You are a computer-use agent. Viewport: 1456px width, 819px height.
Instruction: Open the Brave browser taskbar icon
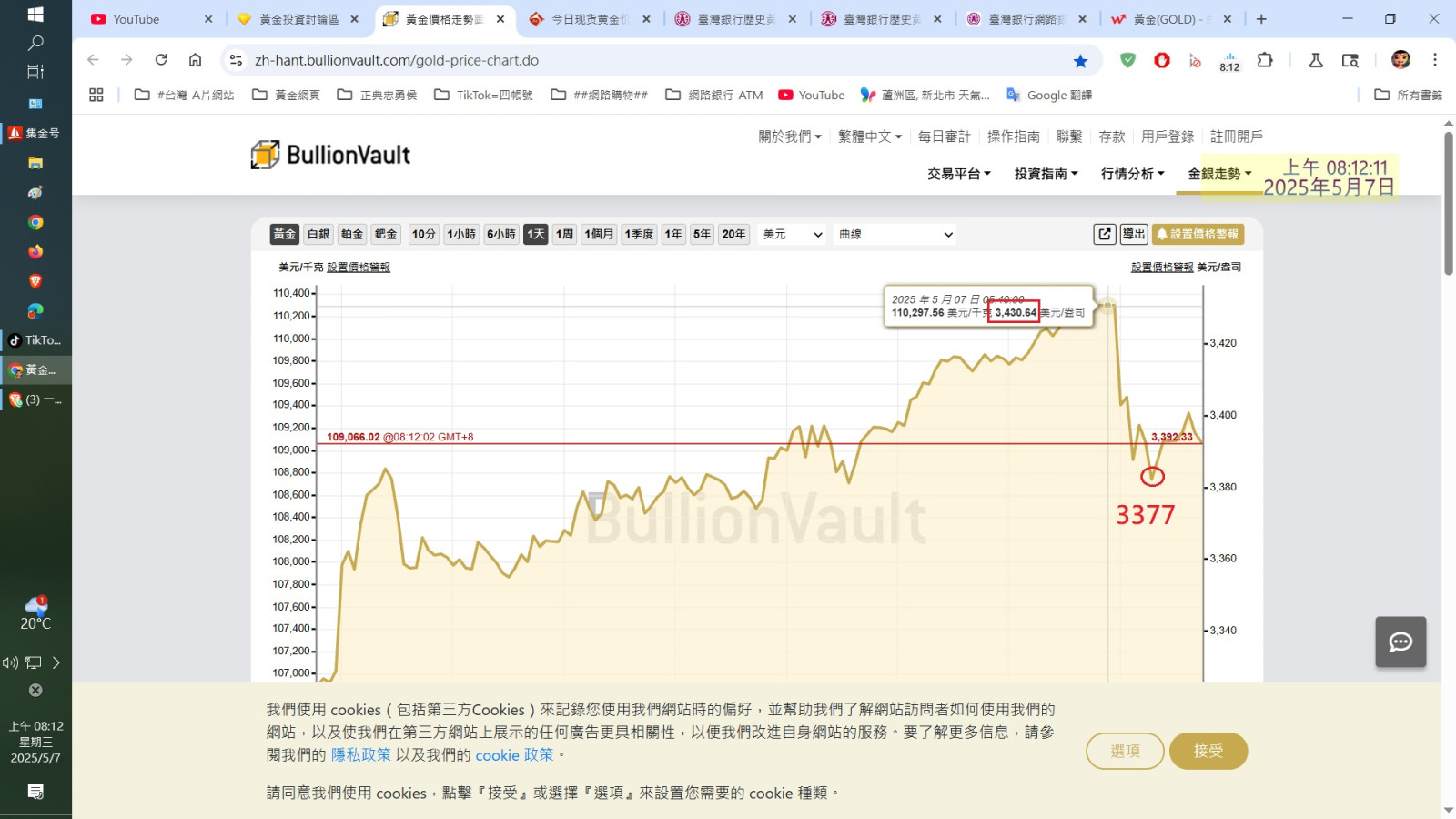pyautogui.click(x=35, y=281)
